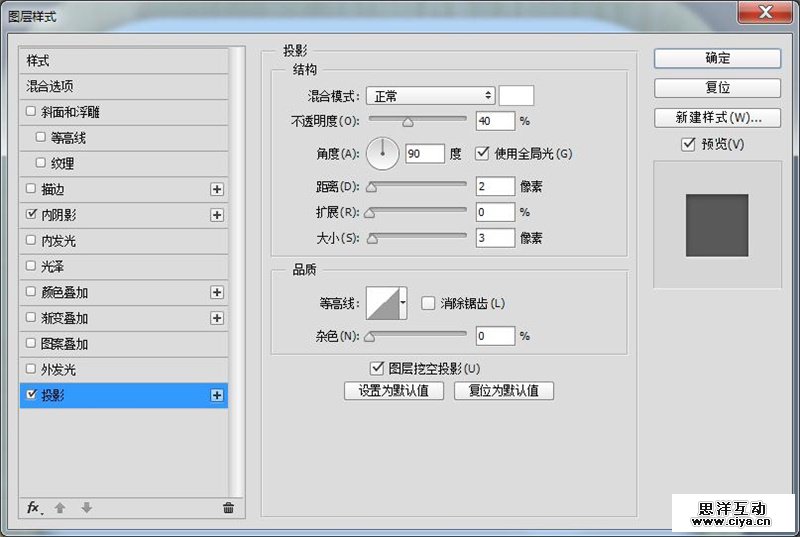Click the 等高线 contour thumbnail in 品质
Screen dimensions: 800x537
383,303
